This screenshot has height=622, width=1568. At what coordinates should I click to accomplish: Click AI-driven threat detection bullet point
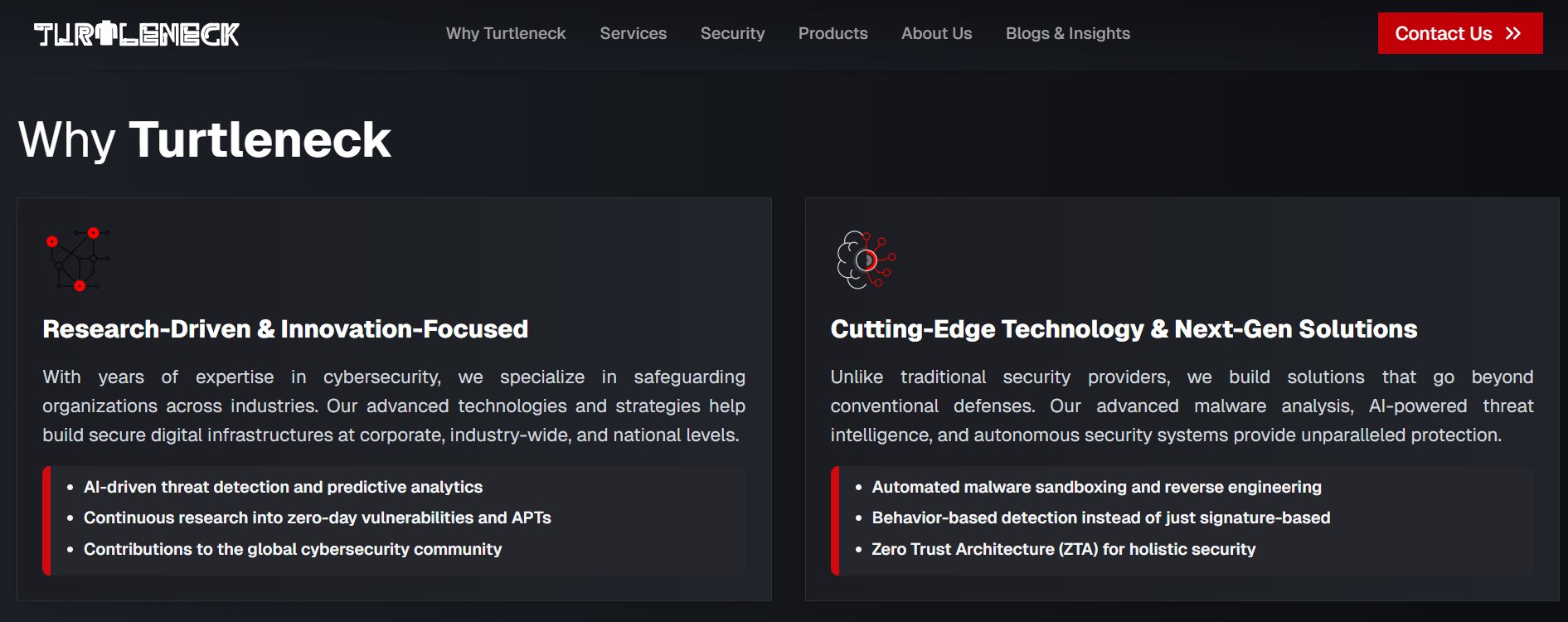tap(283, 487)
